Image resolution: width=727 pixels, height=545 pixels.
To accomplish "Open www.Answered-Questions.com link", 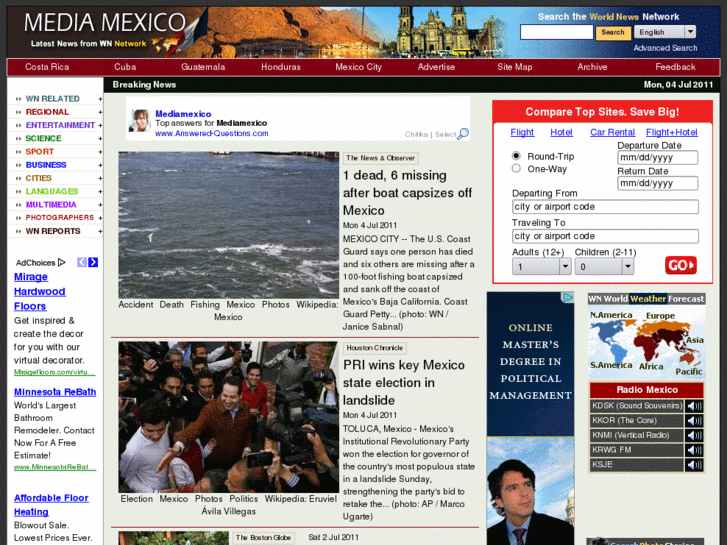I will click(x=211, y=133).
